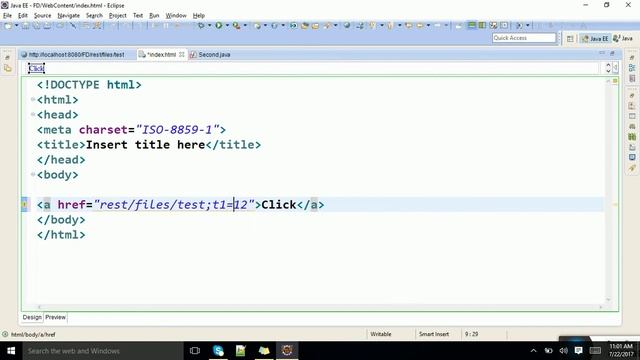
Task: Click the globe web browser toolbar icon
Action: click(x=347, y=25)
